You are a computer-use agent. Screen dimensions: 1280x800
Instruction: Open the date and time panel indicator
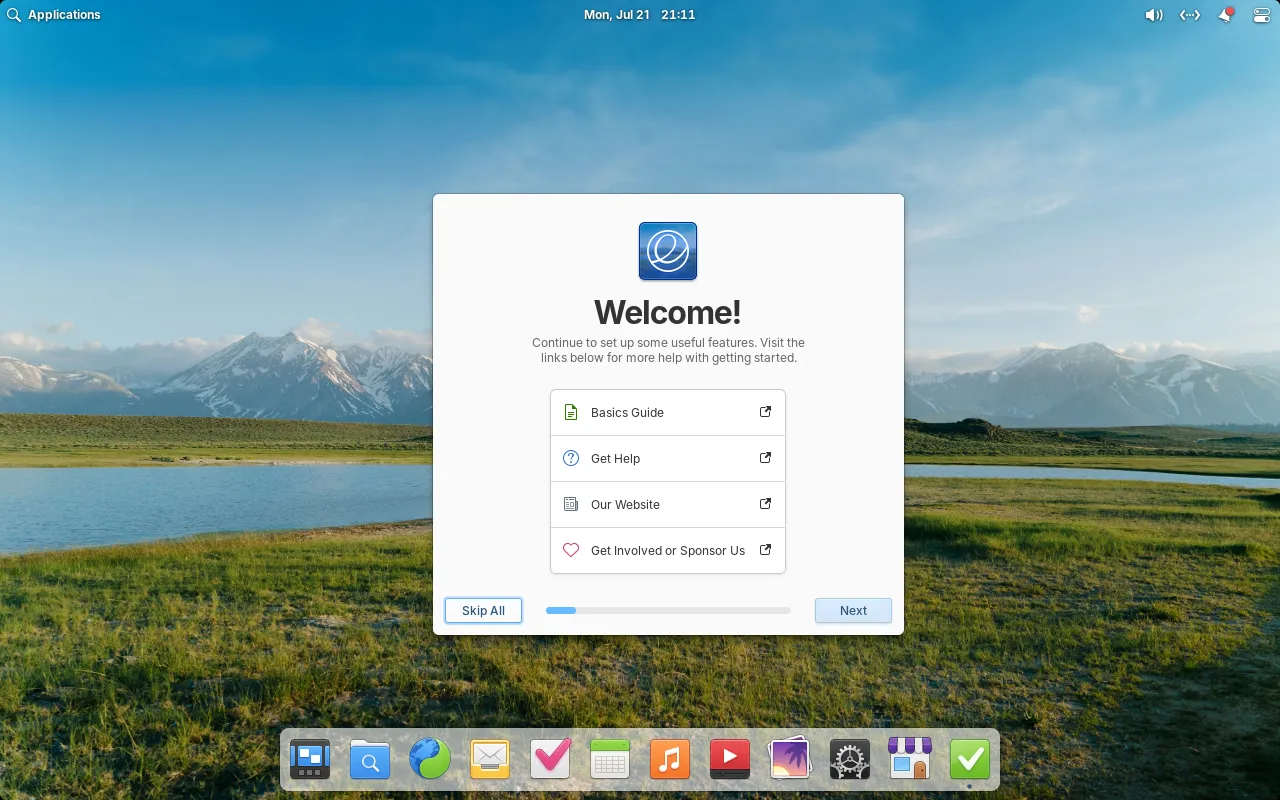(639, 15)
